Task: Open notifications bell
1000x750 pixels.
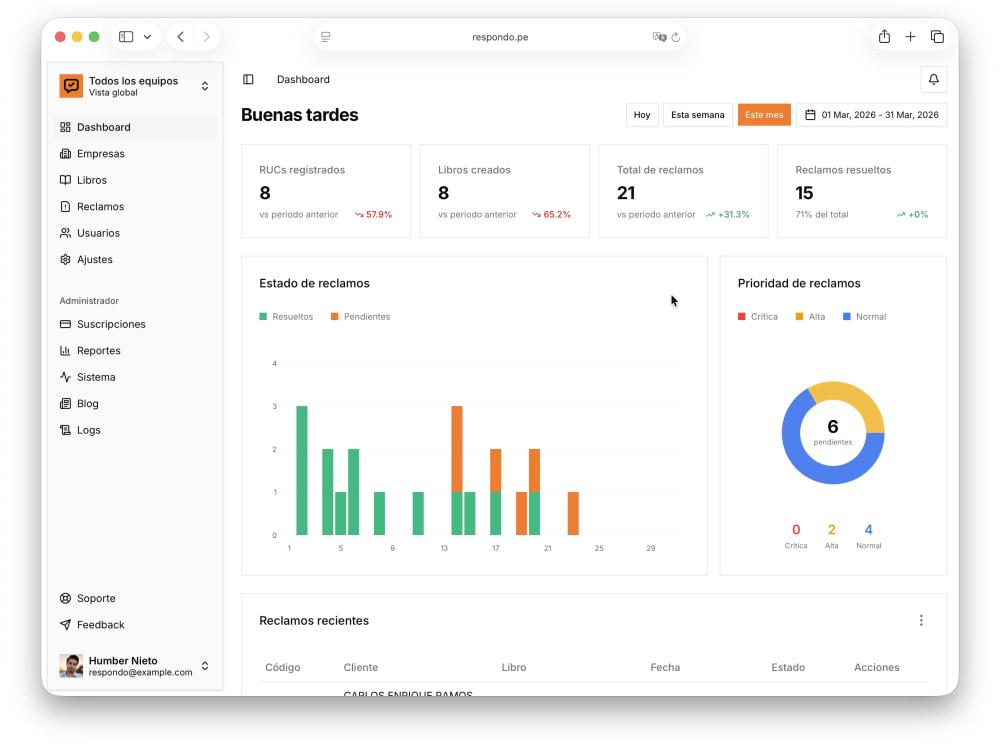Action: (933, 79)
